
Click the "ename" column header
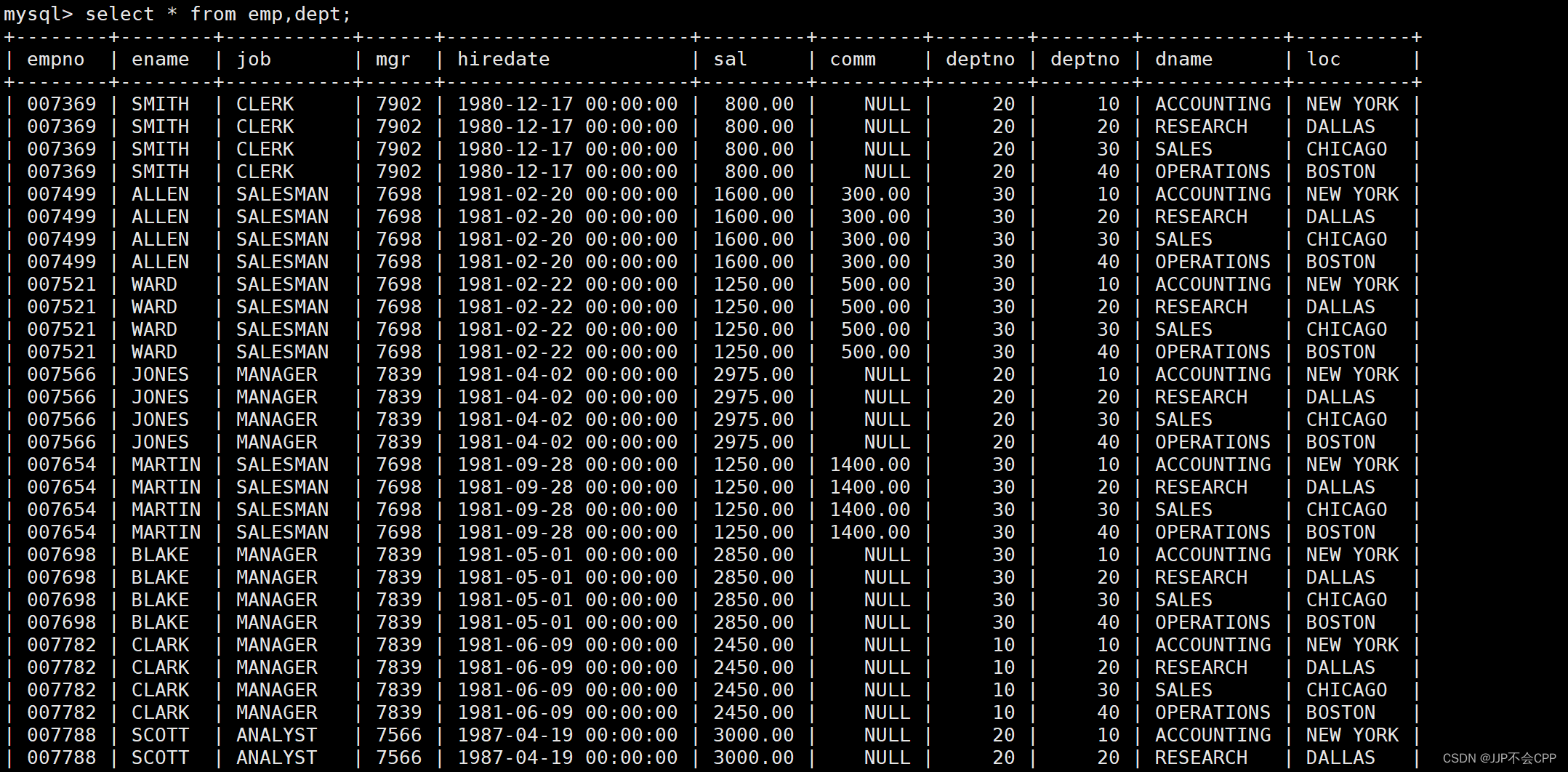161,59
